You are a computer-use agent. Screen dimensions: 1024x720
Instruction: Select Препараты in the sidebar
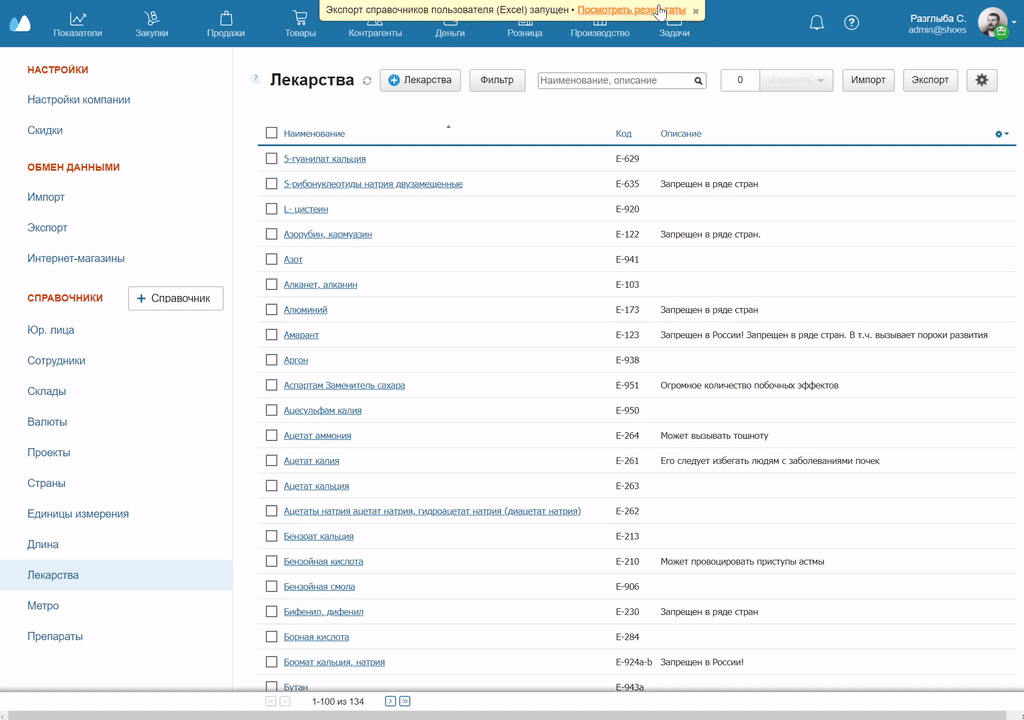point(55,636)
